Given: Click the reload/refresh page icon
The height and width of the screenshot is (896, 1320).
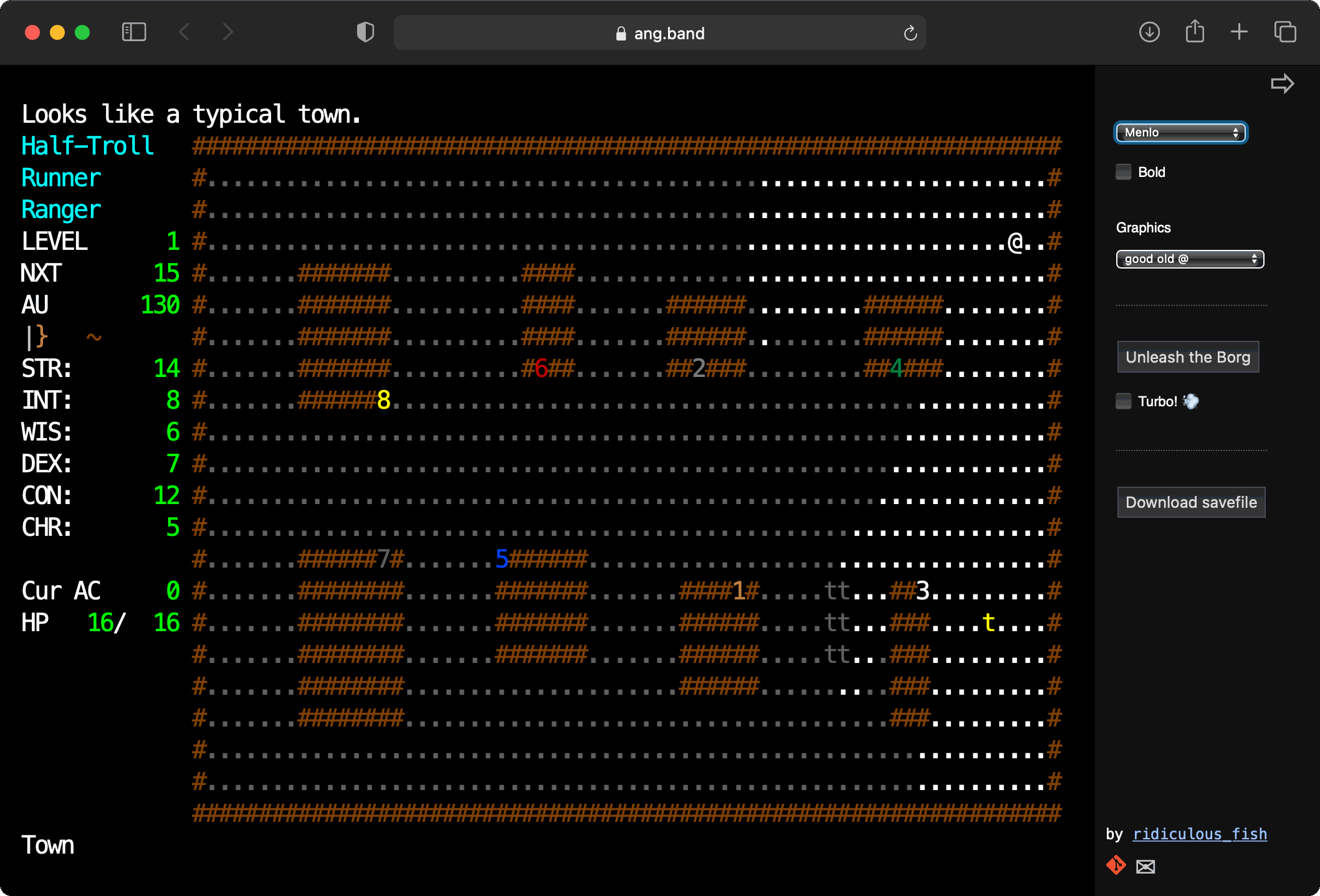Looking at the screenshot, I should click(909, 33).
